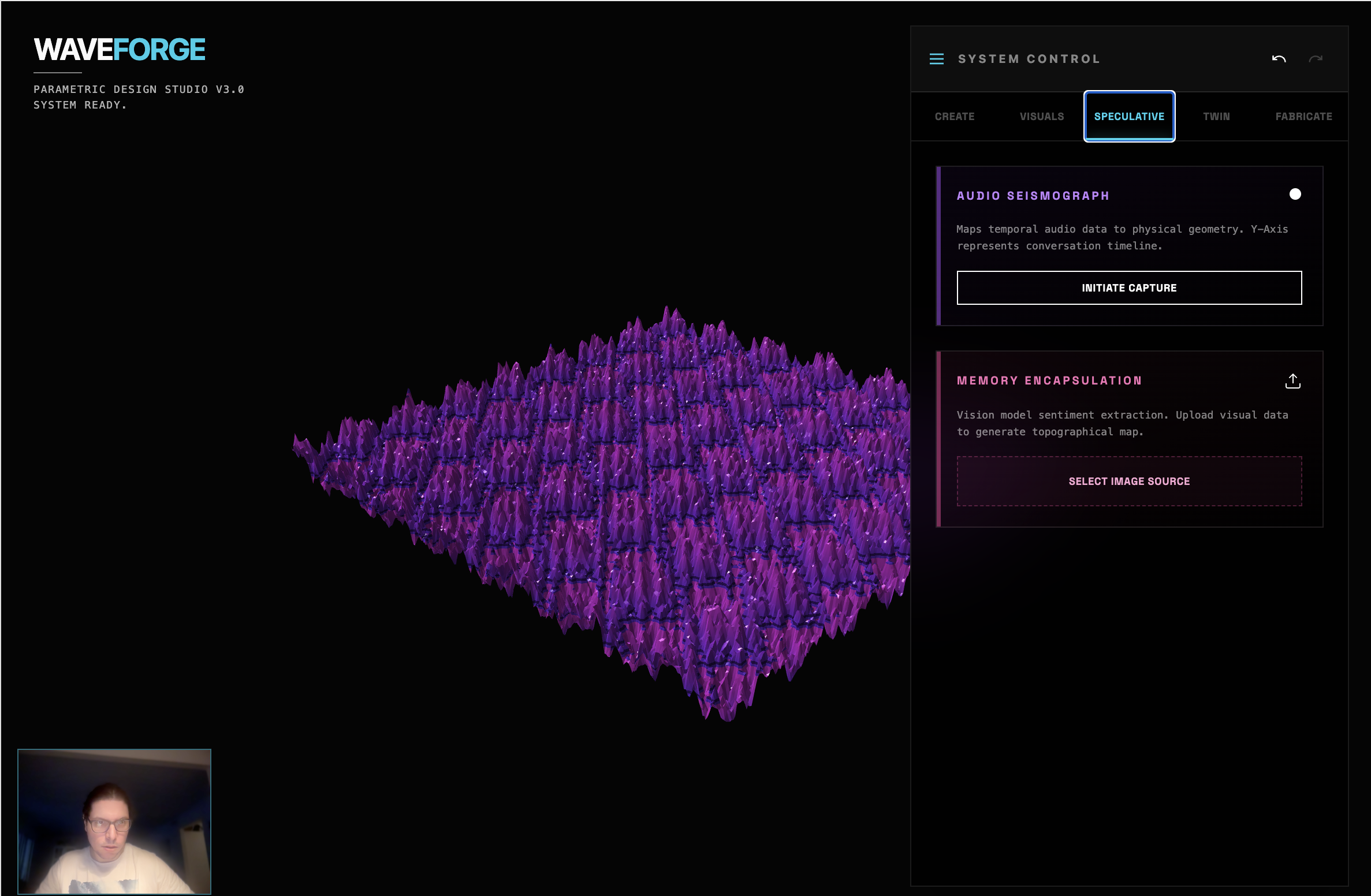Screen dimensions: 1371x896
Task: Click the MEMORY ENCAPSULATION heading
Action: (x=1049, y=380)
